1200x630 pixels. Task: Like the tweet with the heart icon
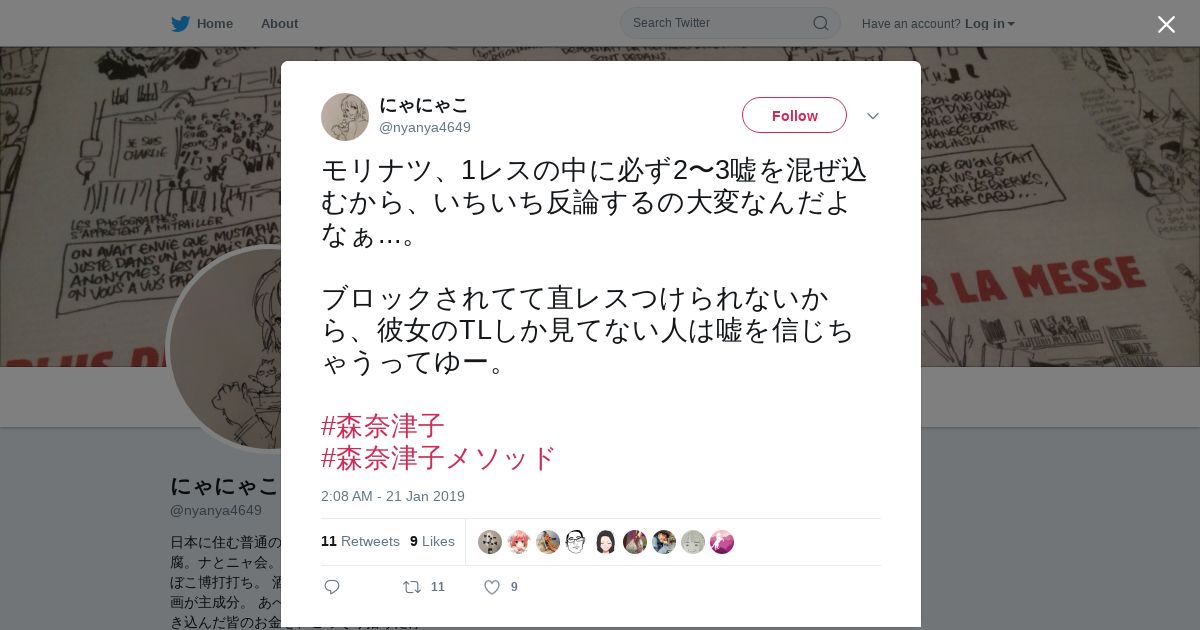[x=492, y=587]
